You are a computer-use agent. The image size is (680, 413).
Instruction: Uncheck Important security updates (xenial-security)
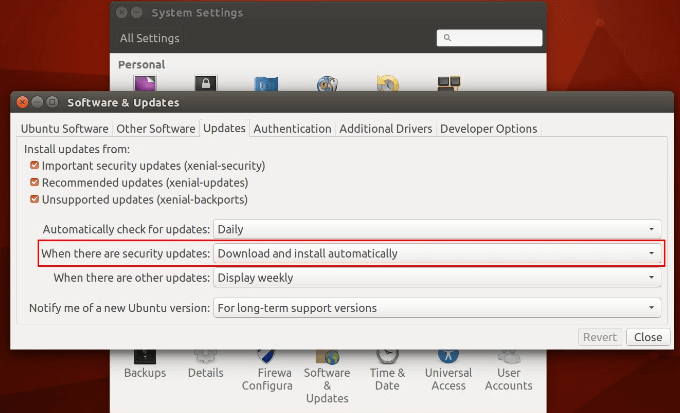pyautogui.click(x=35, y=165)
